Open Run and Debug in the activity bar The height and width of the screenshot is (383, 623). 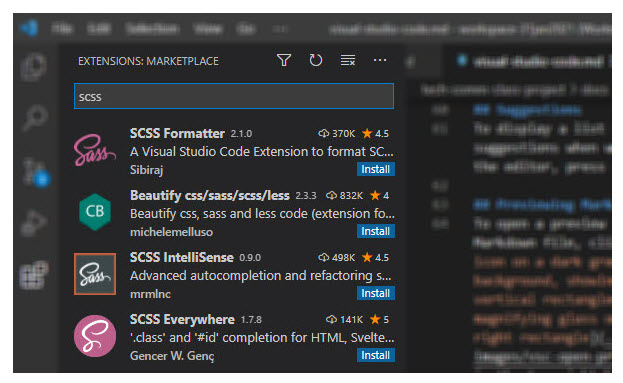tap(34, 223)
